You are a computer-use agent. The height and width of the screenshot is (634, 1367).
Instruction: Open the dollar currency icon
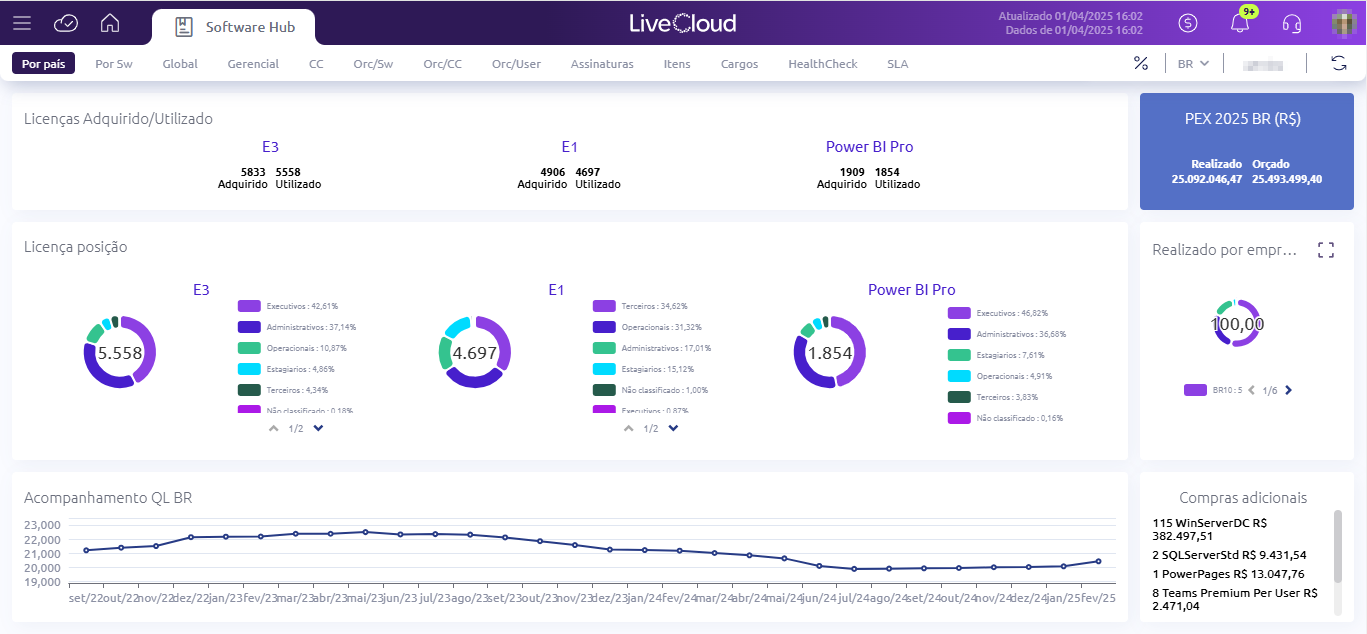[1188, 23]
